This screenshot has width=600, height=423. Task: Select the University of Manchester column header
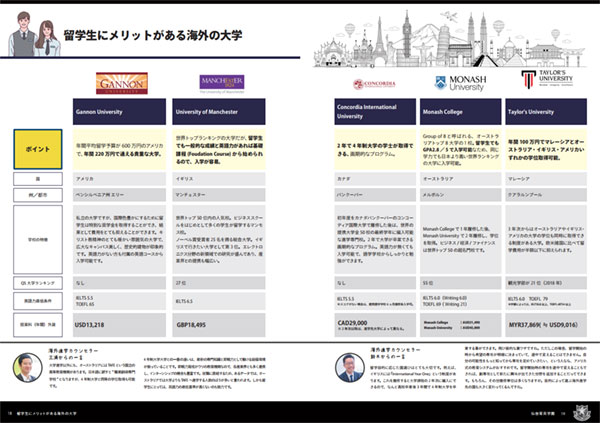coord(218,112)
